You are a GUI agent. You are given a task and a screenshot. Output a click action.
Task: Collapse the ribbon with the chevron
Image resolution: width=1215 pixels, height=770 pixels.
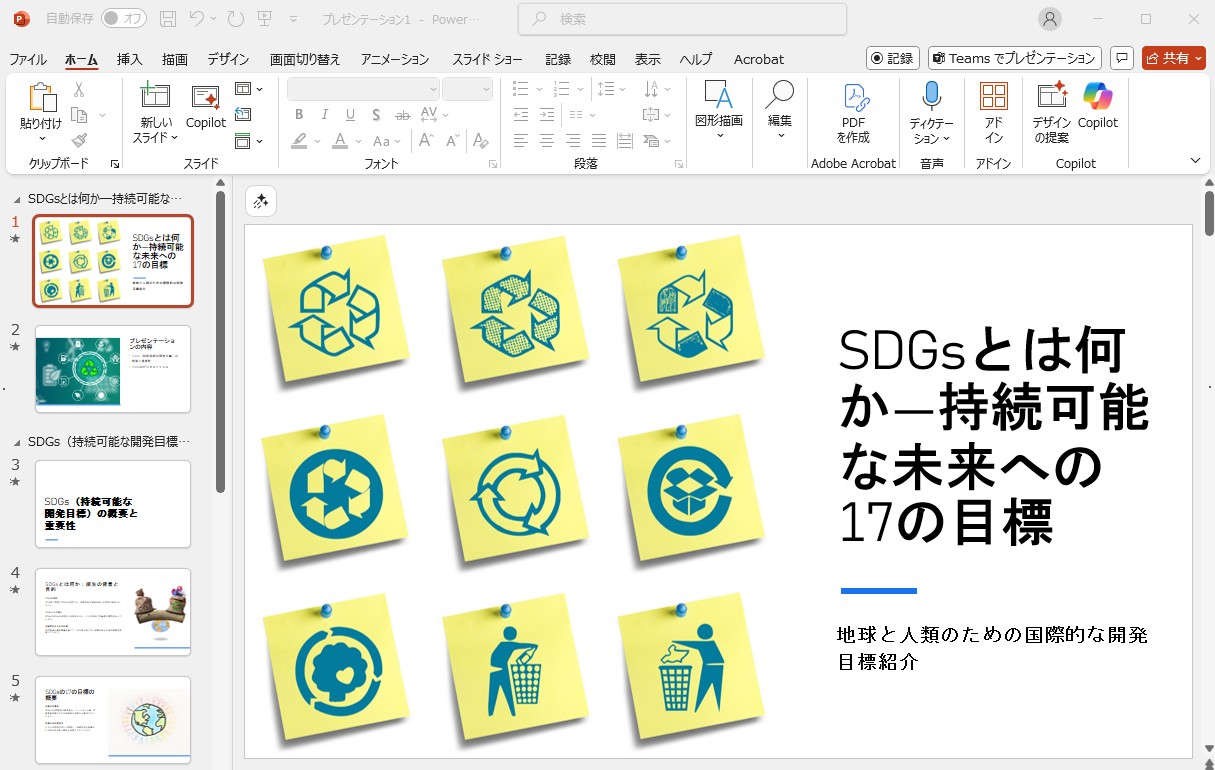click(1194, 160)
